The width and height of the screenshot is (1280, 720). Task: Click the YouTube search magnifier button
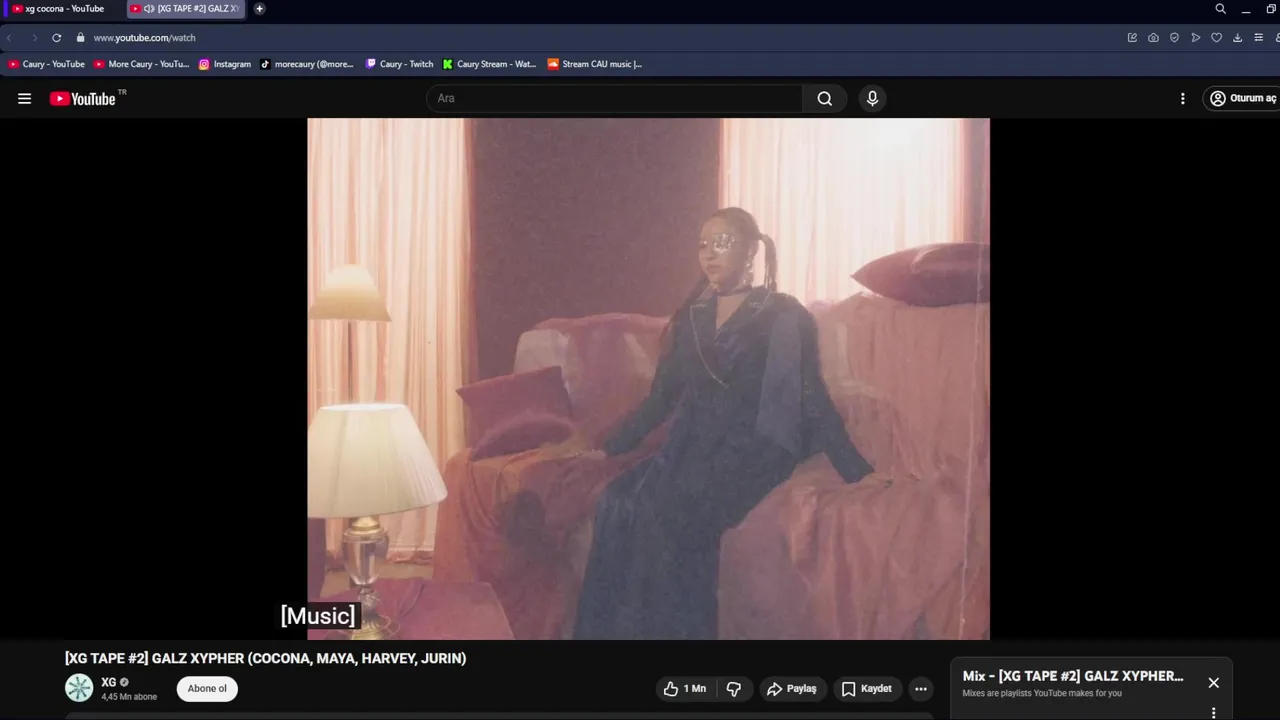824,98
